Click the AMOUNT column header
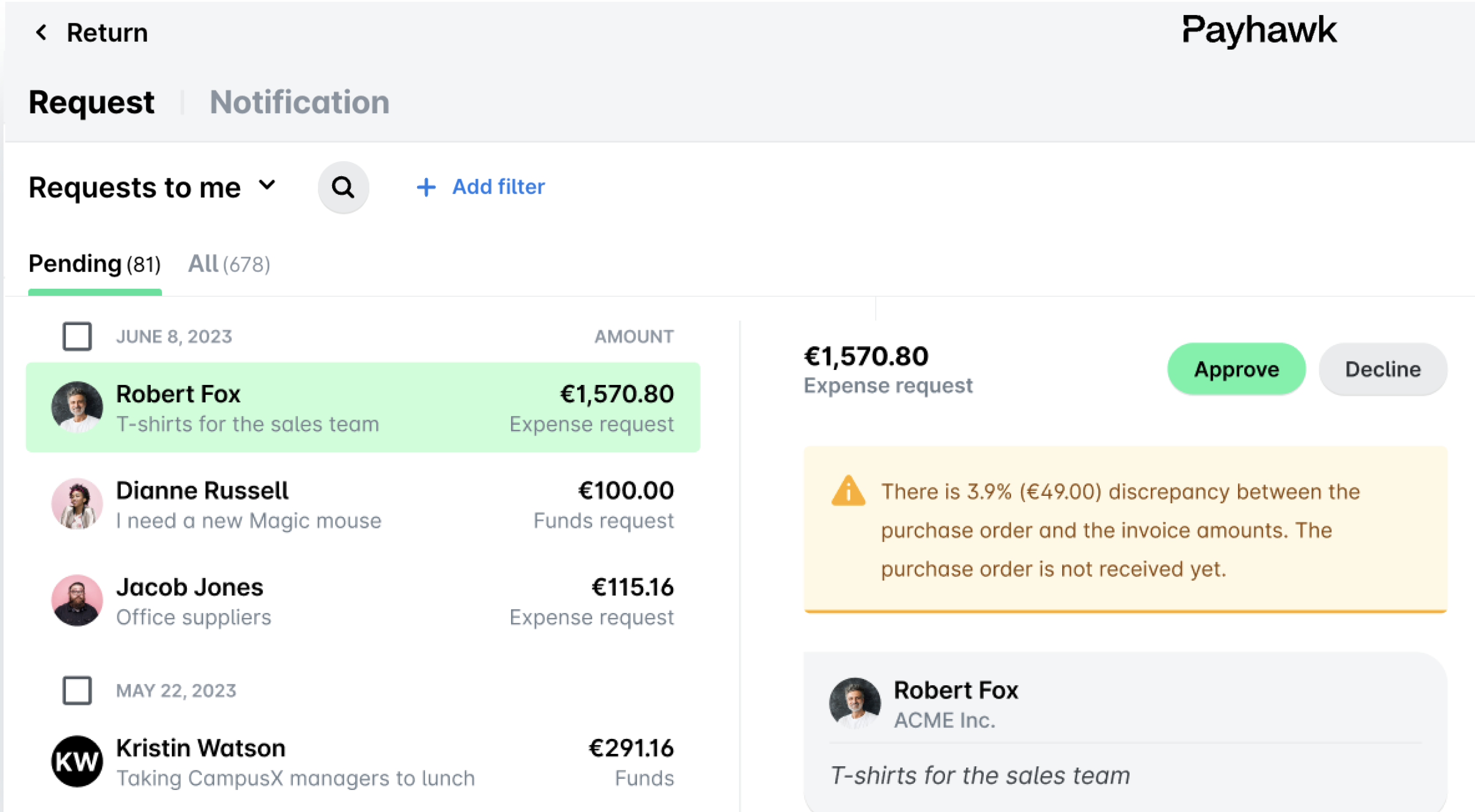Viewport: 1475px width, 812px height. pos(634,336)
